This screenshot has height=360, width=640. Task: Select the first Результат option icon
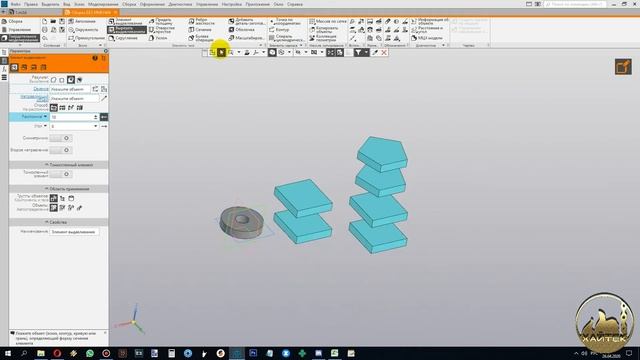[53, 80]
